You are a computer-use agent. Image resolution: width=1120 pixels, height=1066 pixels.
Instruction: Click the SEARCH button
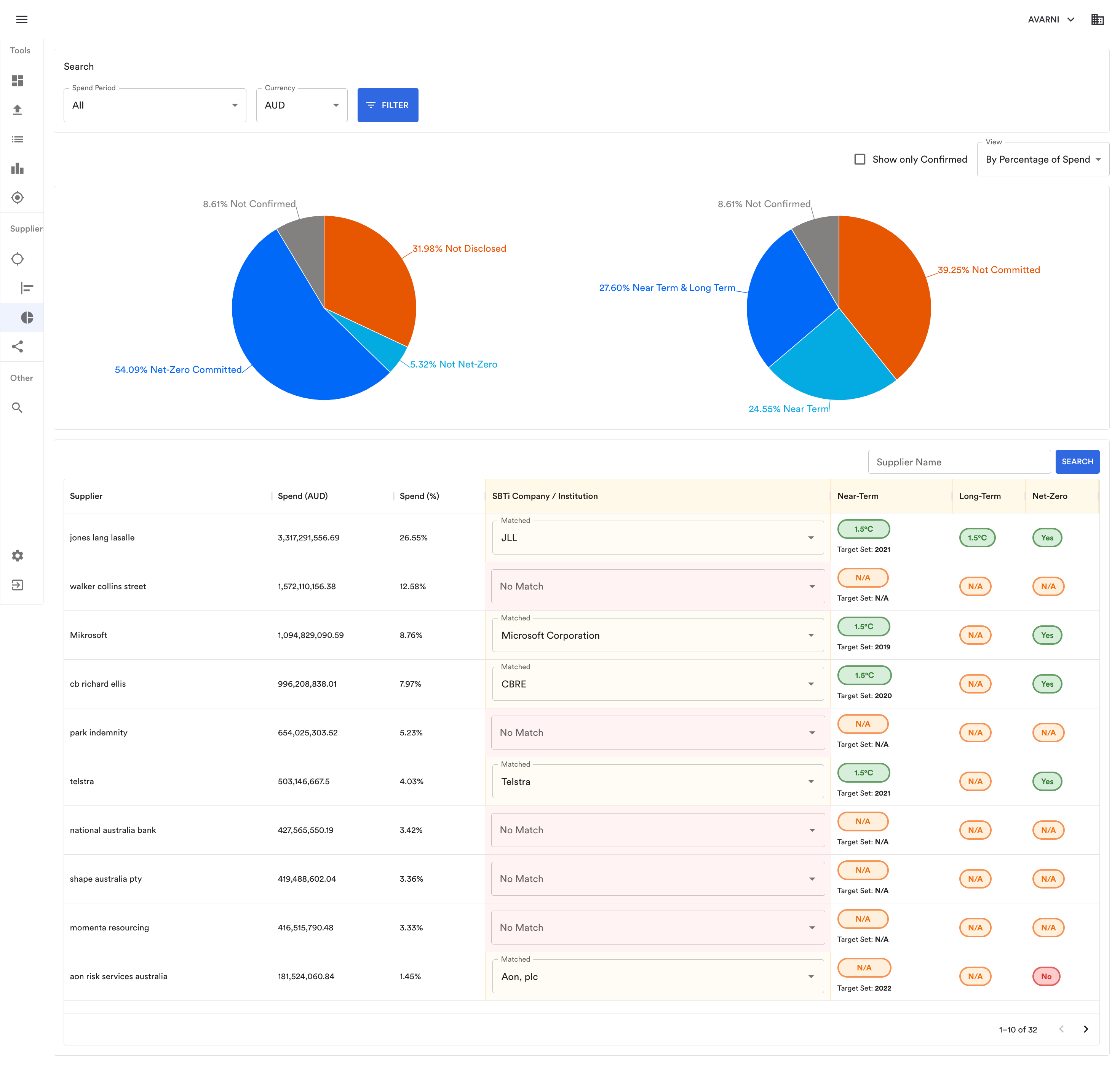(x=1077, y=462)
